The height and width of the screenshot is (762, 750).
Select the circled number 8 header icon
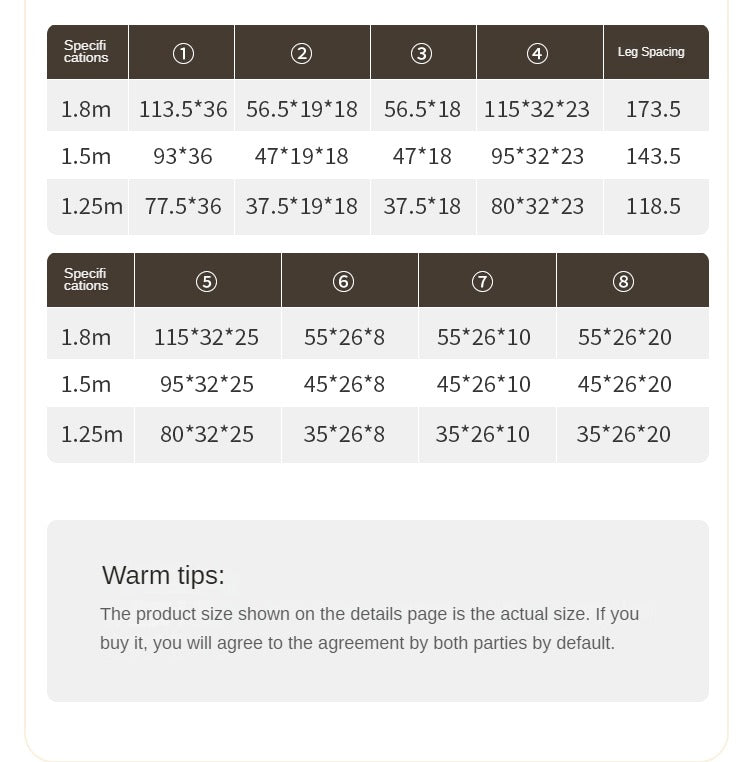click(624, 282)
